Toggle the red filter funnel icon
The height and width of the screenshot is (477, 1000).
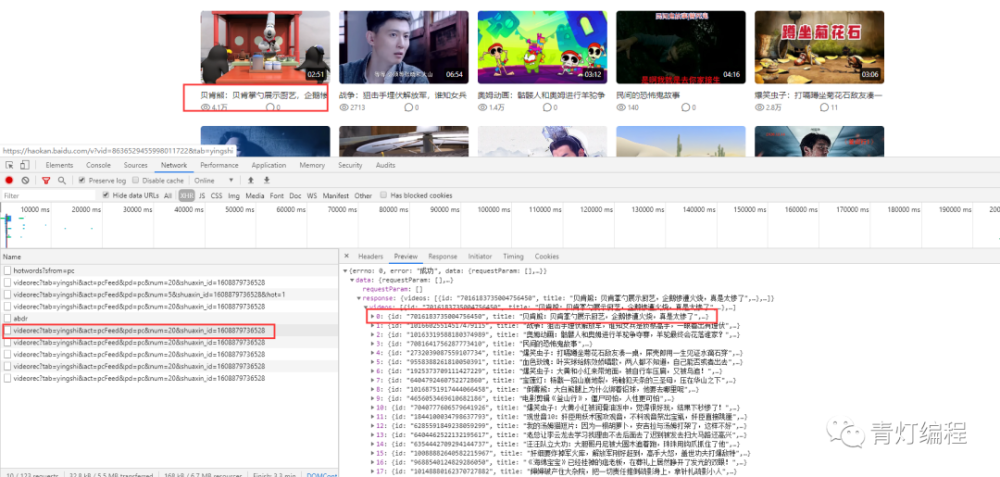(44, 180)
